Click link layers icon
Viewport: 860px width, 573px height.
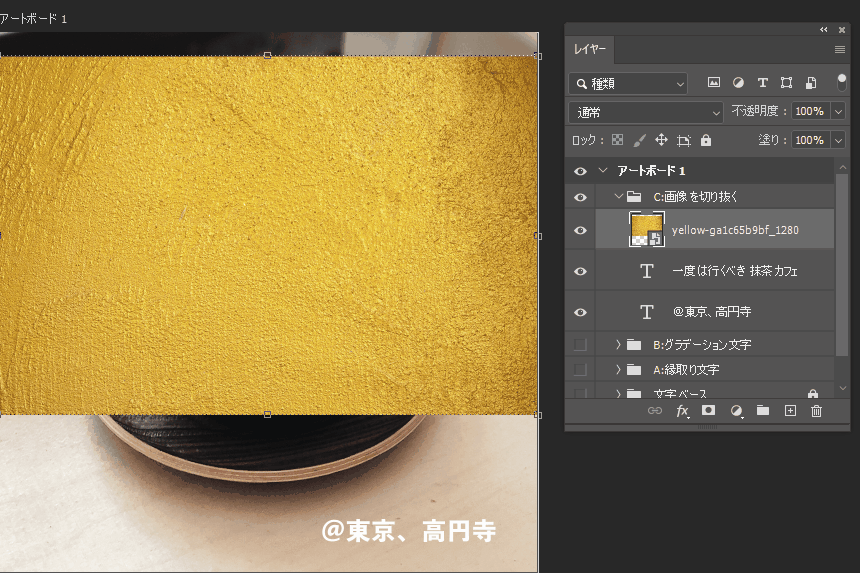point(655,411)
